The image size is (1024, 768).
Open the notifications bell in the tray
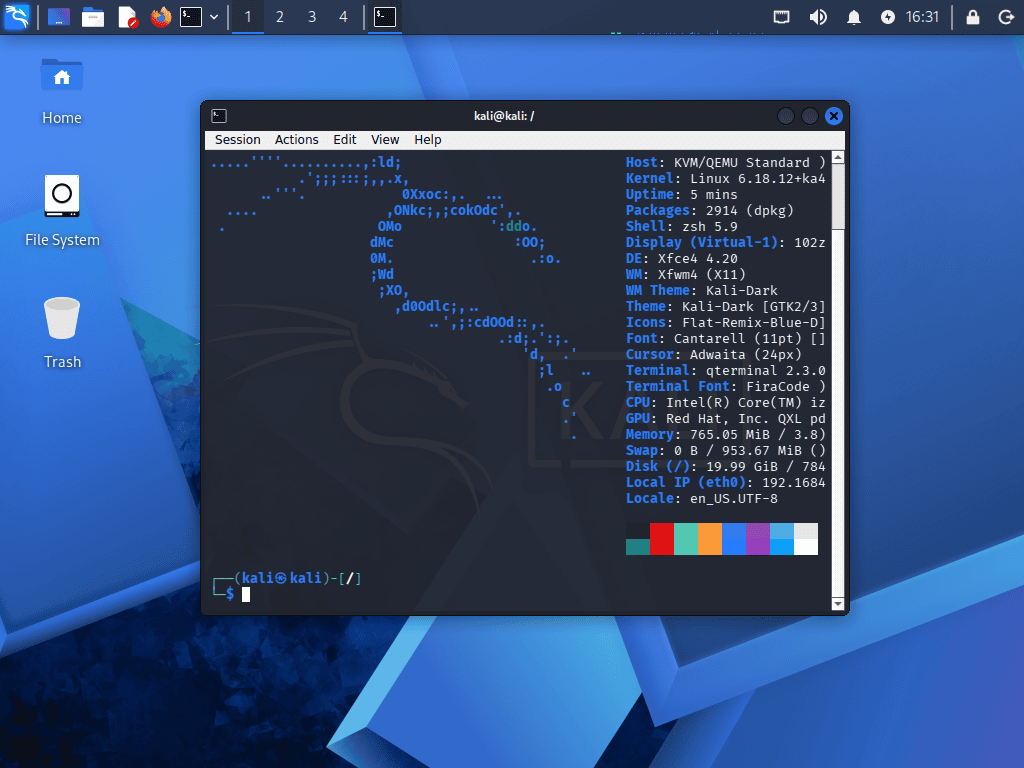(x=852, y=17)
